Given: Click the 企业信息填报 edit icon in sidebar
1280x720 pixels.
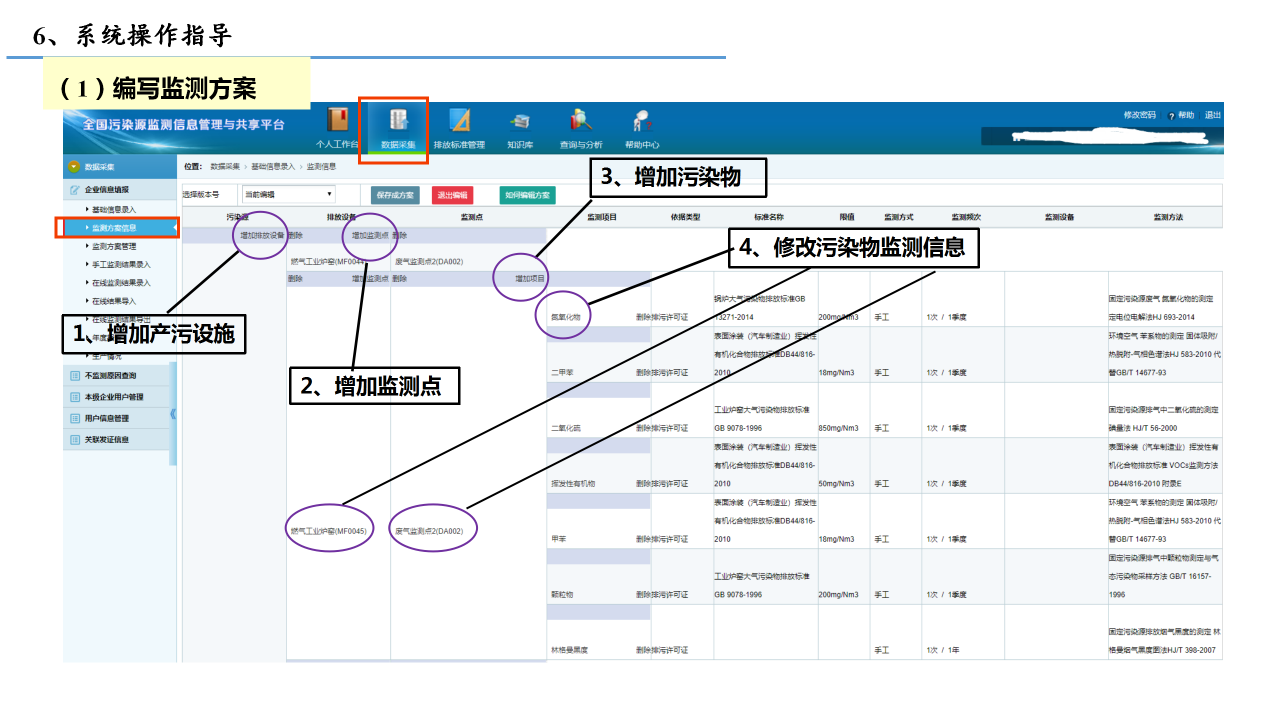Looking at the screenshot, I should click(x=75, y=189).
